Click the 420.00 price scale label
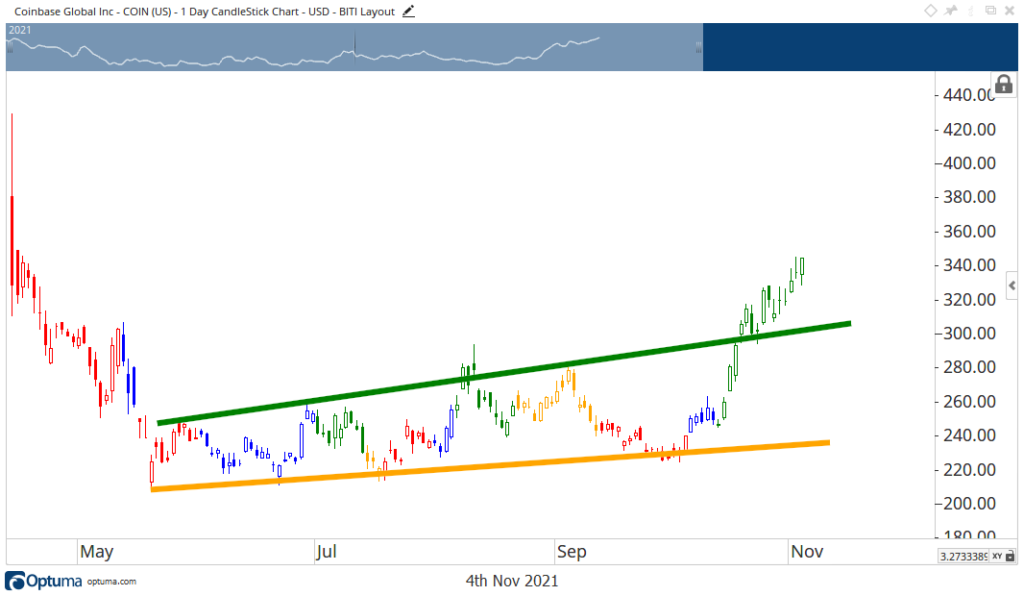The image size is (1024, 596). (969, 129)
